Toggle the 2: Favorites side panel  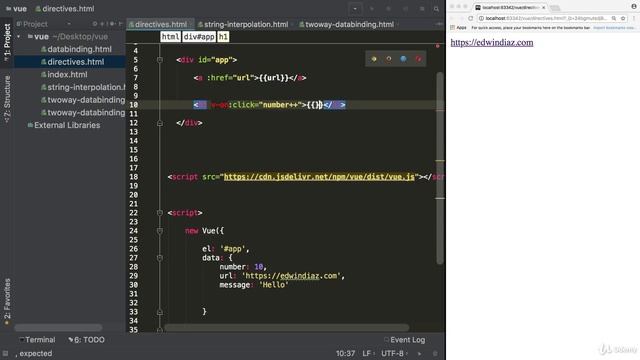coord(7,302)
